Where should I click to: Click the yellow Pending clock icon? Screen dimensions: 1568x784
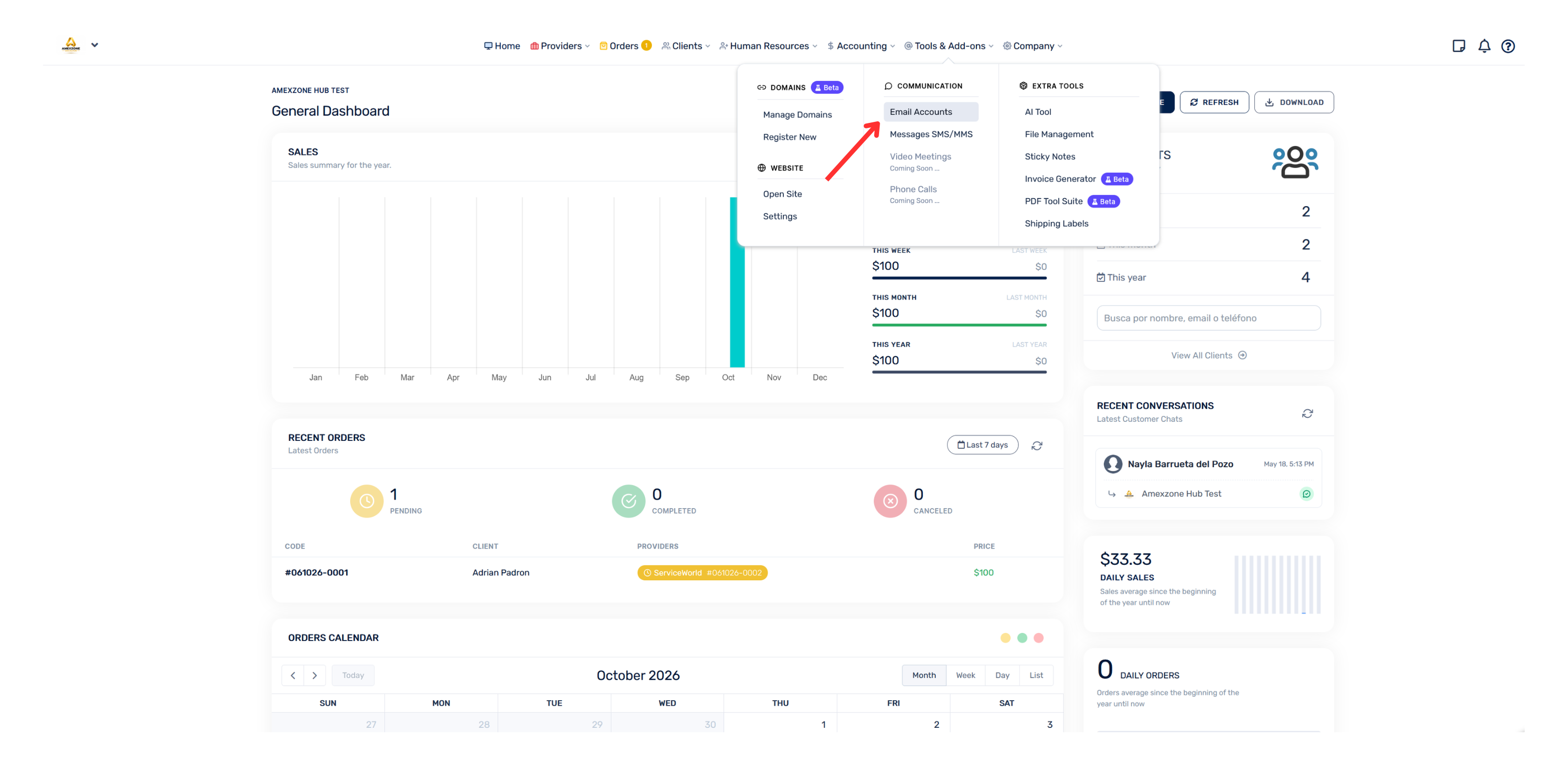(x=366, y=501)
